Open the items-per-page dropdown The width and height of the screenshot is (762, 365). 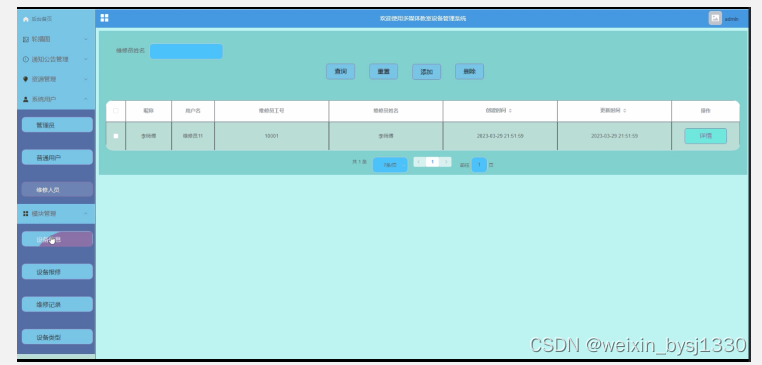coord(390,165)
